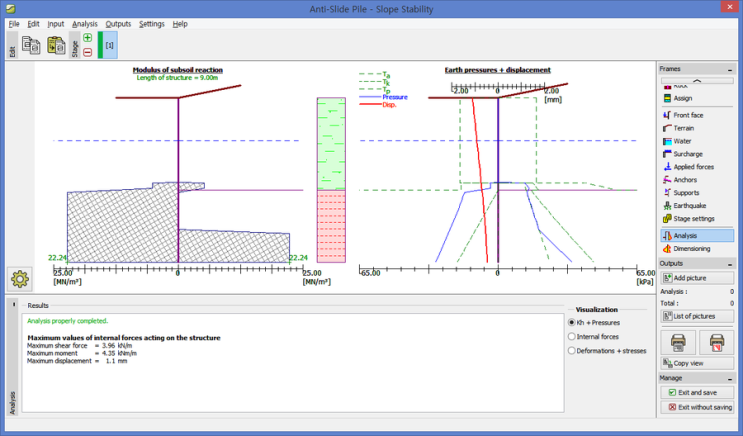This screenshot has height=436, width=743.
Task: Remove the current construction stage
Action: (x=88, y=51)
